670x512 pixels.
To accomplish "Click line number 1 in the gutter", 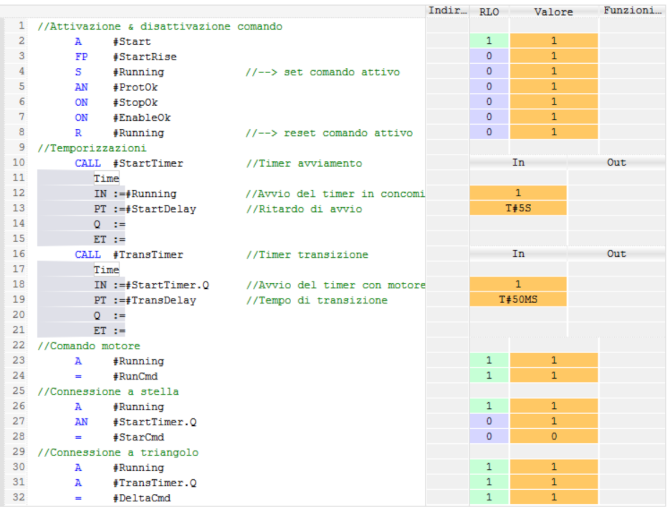I will [20, 25].
